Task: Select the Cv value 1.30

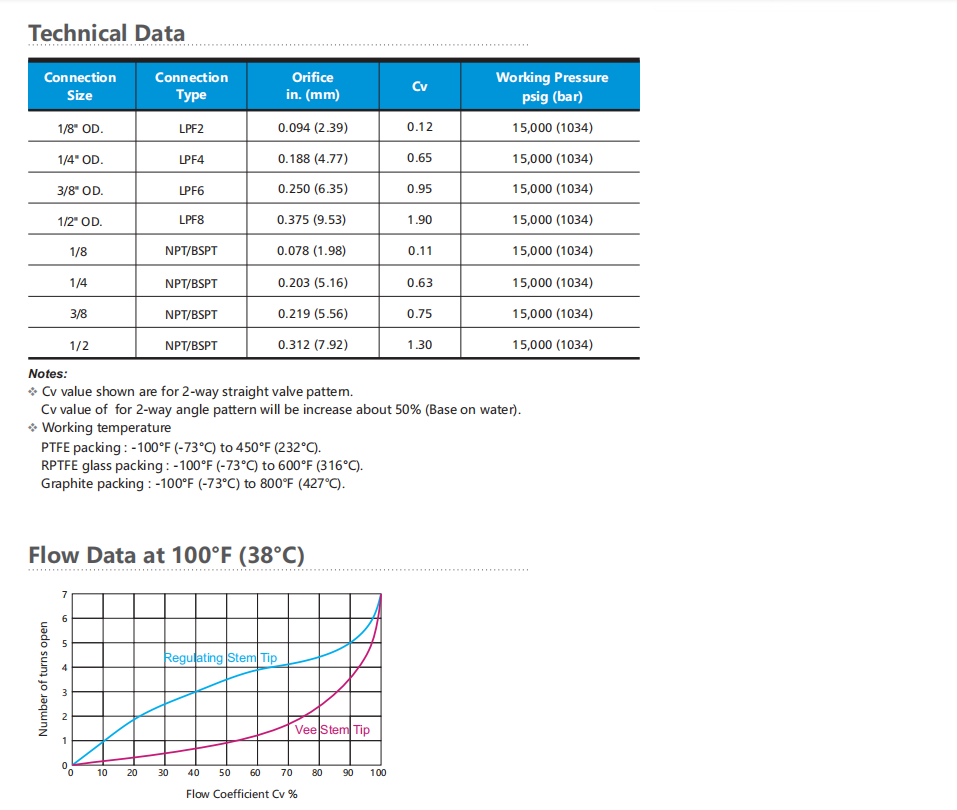Action: coord(420,345)
